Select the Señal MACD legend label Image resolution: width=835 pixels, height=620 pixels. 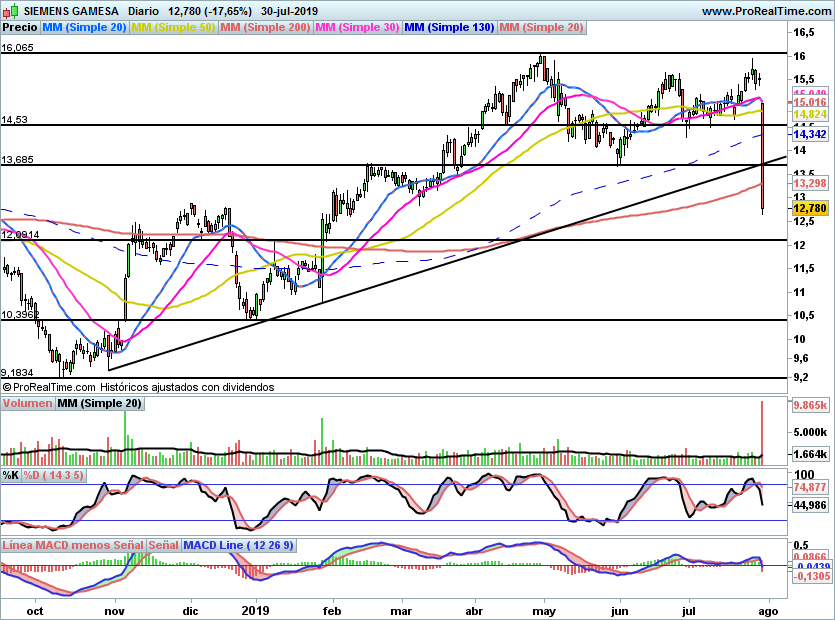[163, 545]
